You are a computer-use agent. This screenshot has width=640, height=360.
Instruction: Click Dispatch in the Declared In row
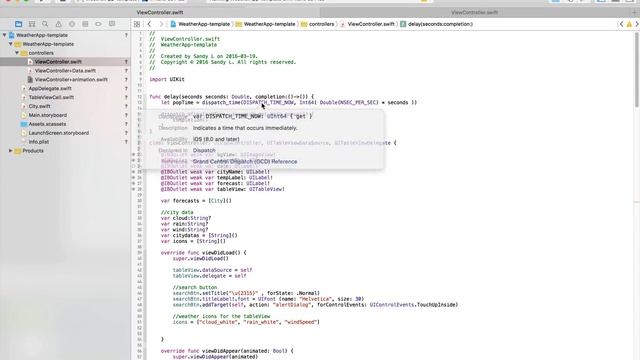pyautogui.click(x=204, y=150)
